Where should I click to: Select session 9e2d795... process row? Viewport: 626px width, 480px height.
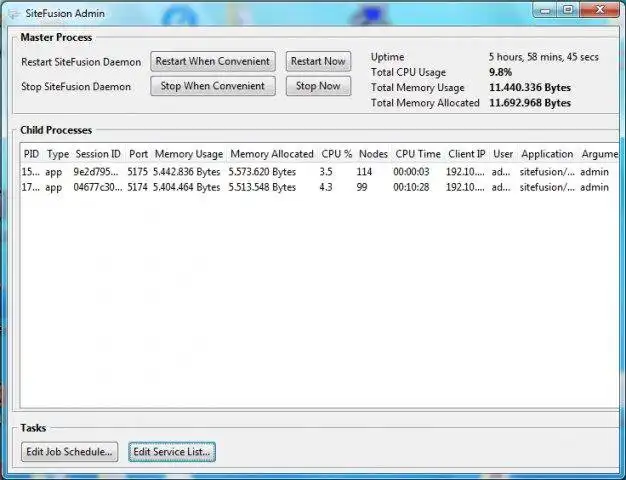pos(319,172)
